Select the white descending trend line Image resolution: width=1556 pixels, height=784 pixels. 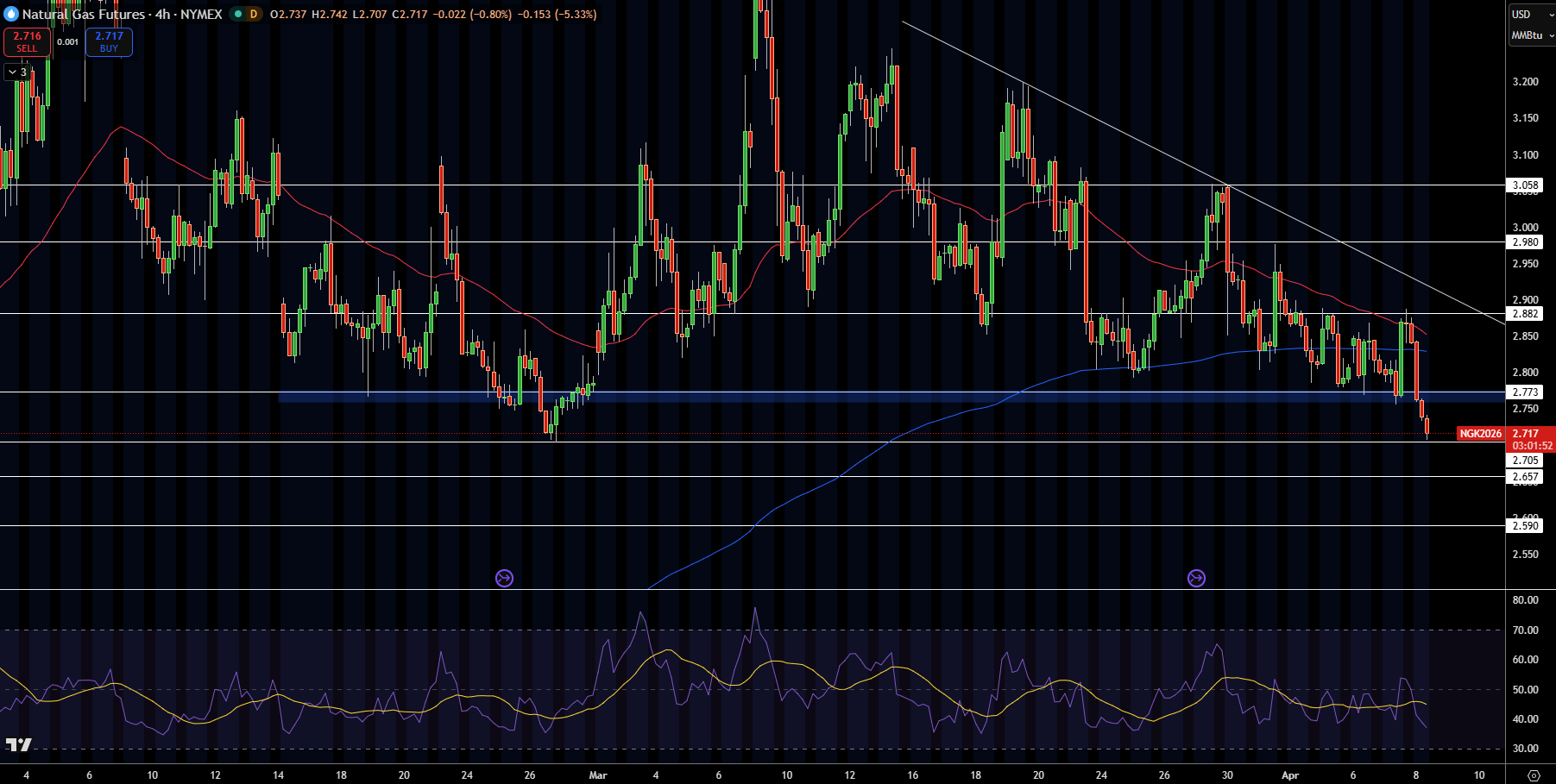(1204, 172)
